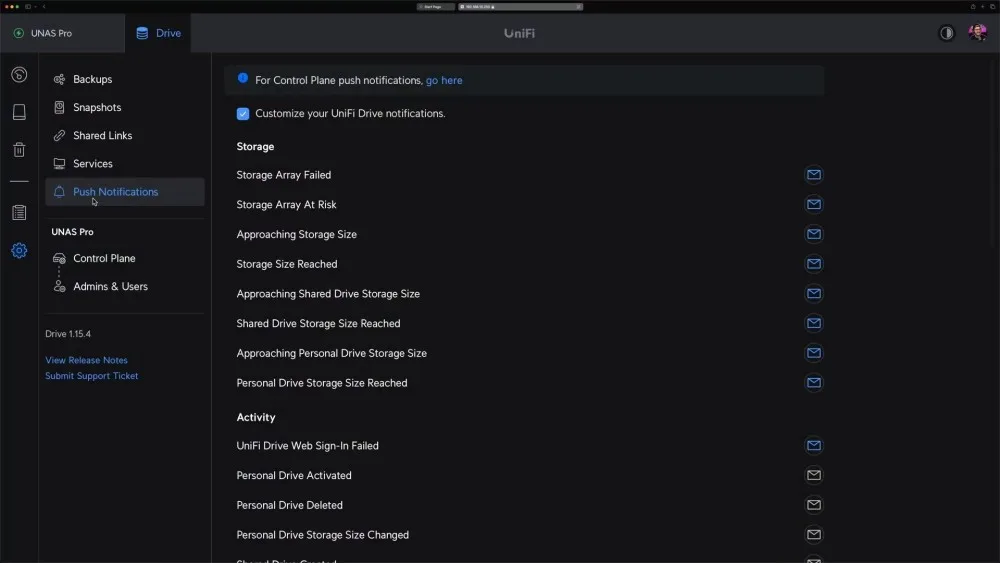Open Snapshots settings page
This screenshot has width=1000, height=563.
pyautogui.click(x=125, y=107)
